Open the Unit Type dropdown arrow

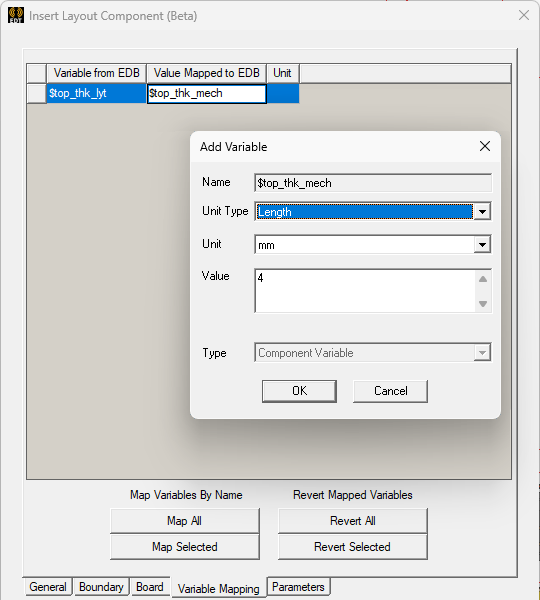click(x=482, y=212)
